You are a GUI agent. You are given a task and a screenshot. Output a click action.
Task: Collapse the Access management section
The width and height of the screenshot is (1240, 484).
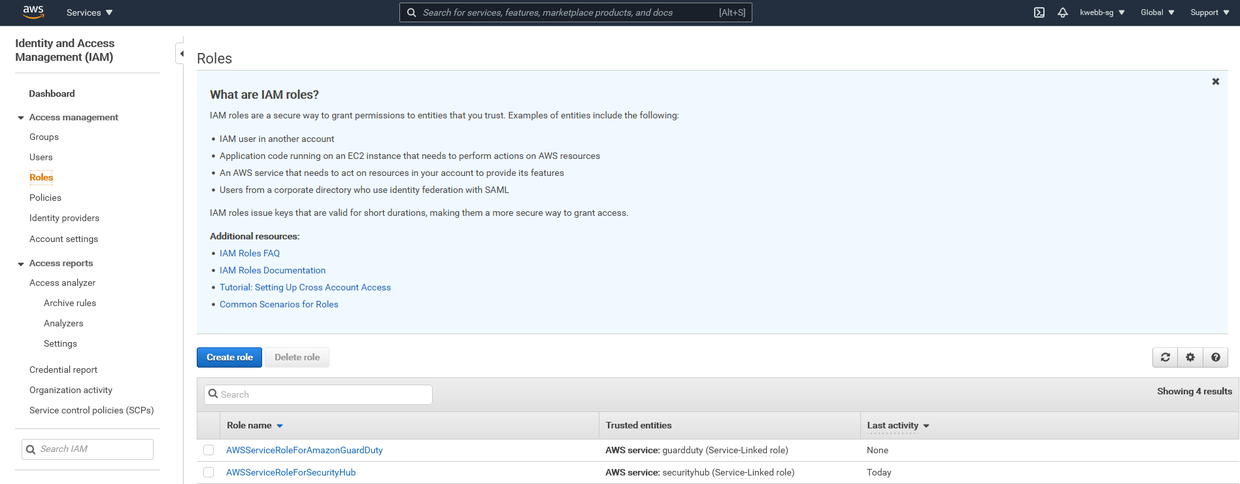point(20,118)
